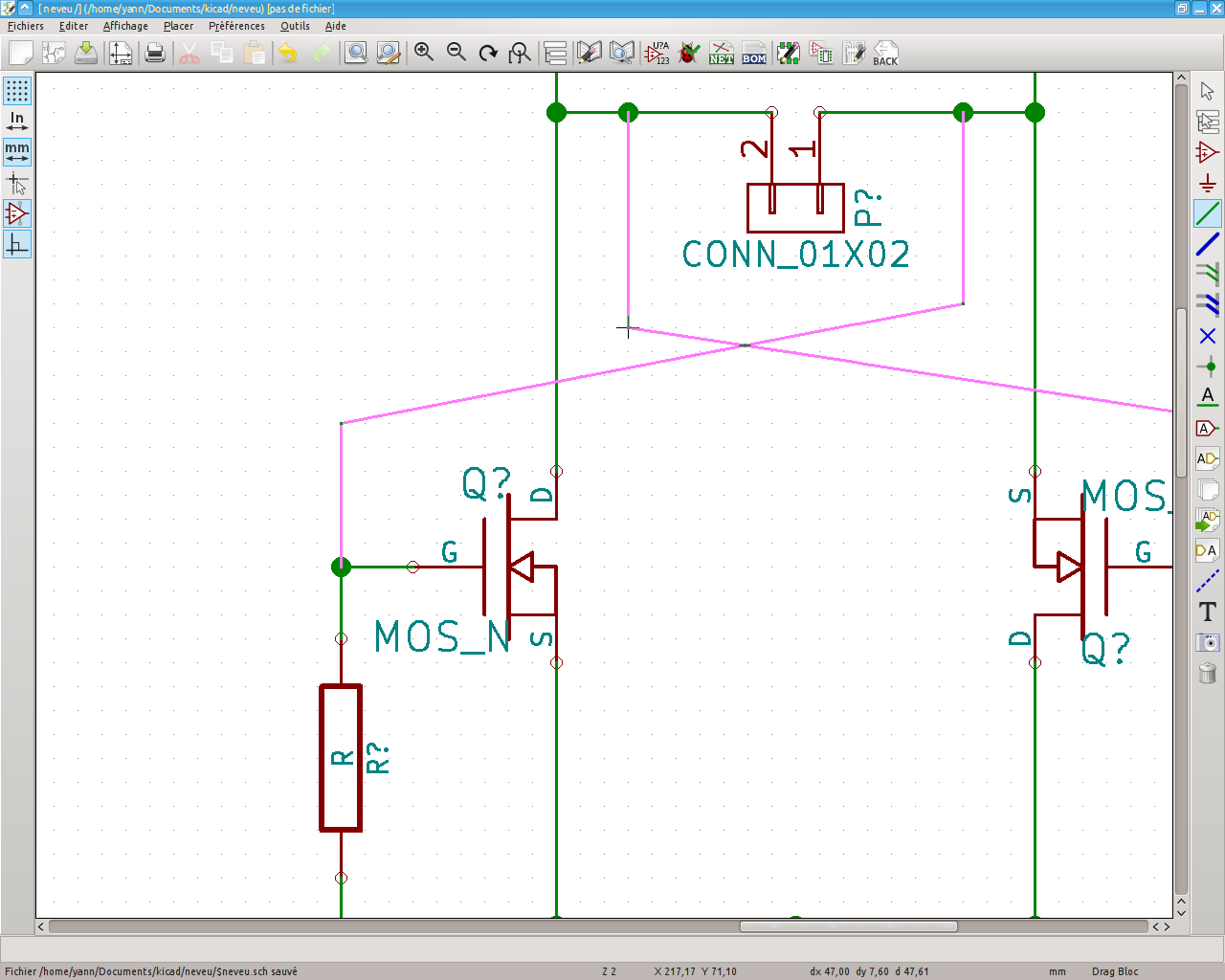Viewport: 1225px width, 980px height.
Task: Click the BACK import footprint button
Action: 885,53
